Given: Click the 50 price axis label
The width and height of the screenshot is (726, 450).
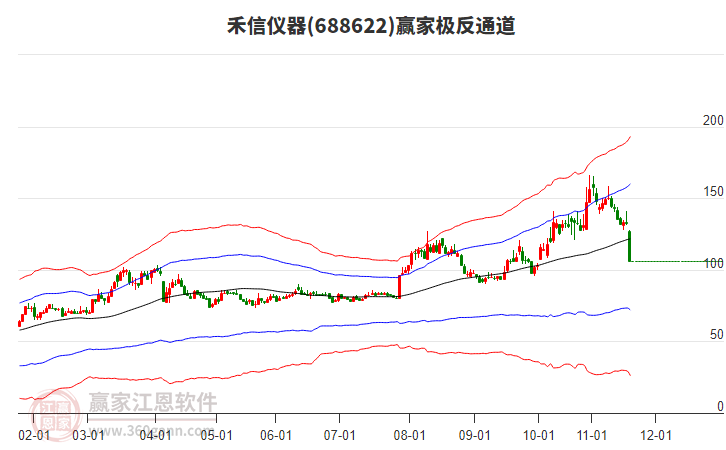Looking at the screenshot, I should coord(716,335).
